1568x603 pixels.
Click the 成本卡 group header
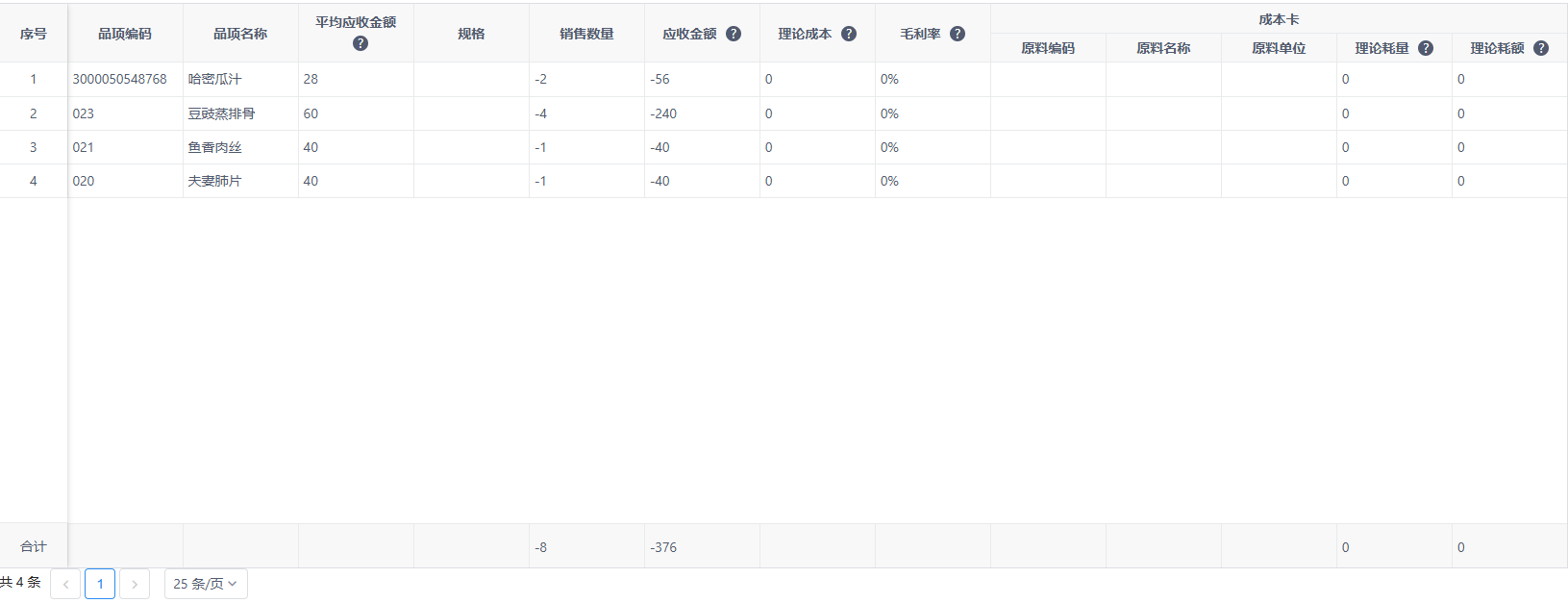tap(1279, 19)
